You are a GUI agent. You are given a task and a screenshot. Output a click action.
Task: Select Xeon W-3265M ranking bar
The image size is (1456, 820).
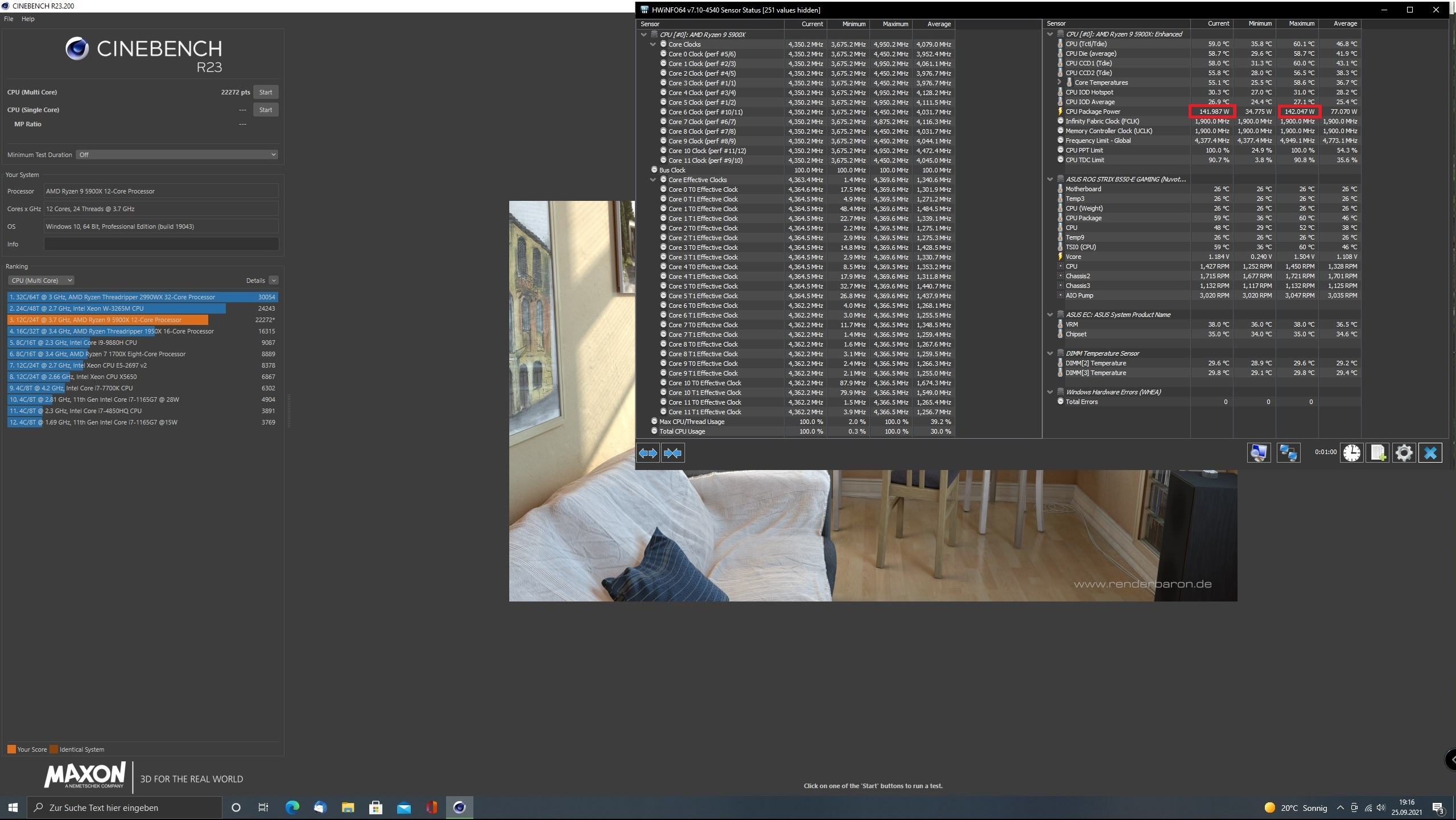[142, 308]
